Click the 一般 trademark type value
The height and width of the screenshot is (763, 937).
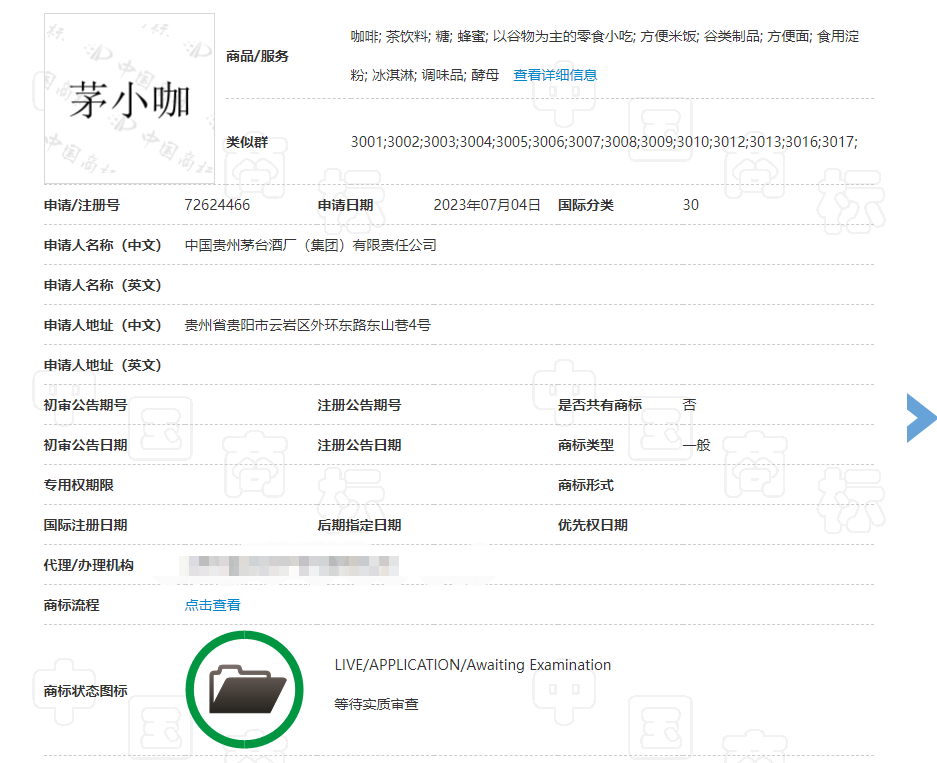click(697, 445)
